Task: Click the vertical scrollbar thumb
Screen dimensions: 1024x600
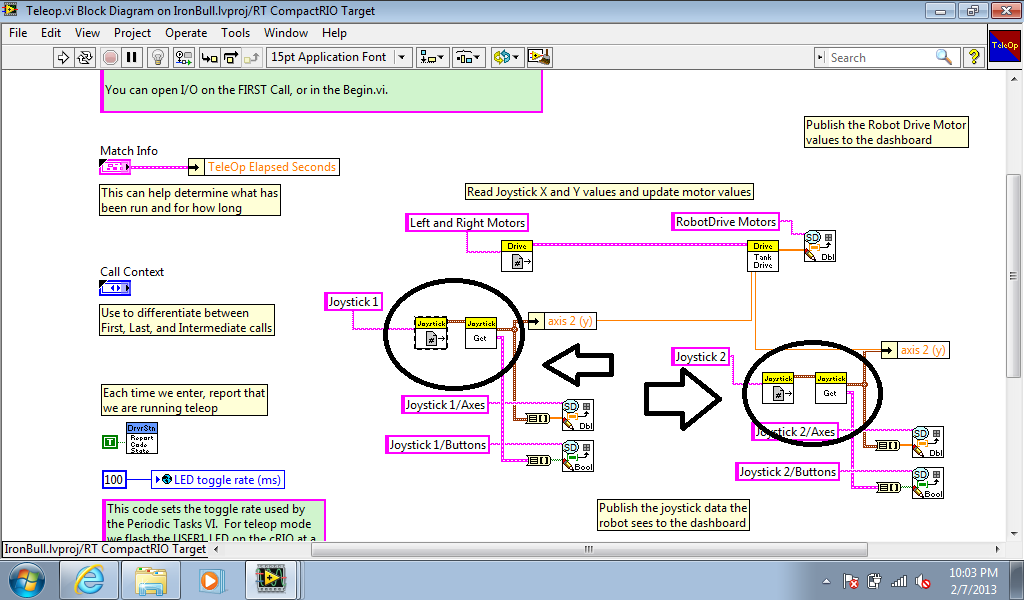Action: [x=1013, y=276]
